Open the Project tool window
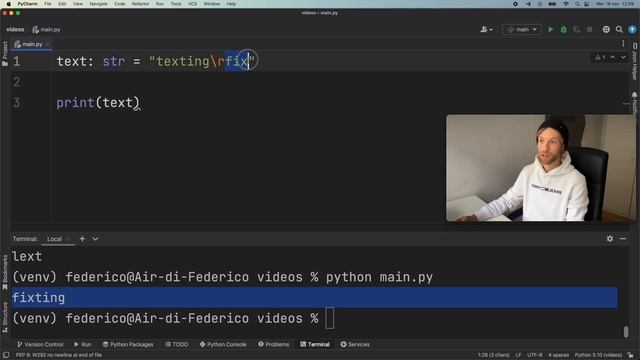 [x=5, y=54]
